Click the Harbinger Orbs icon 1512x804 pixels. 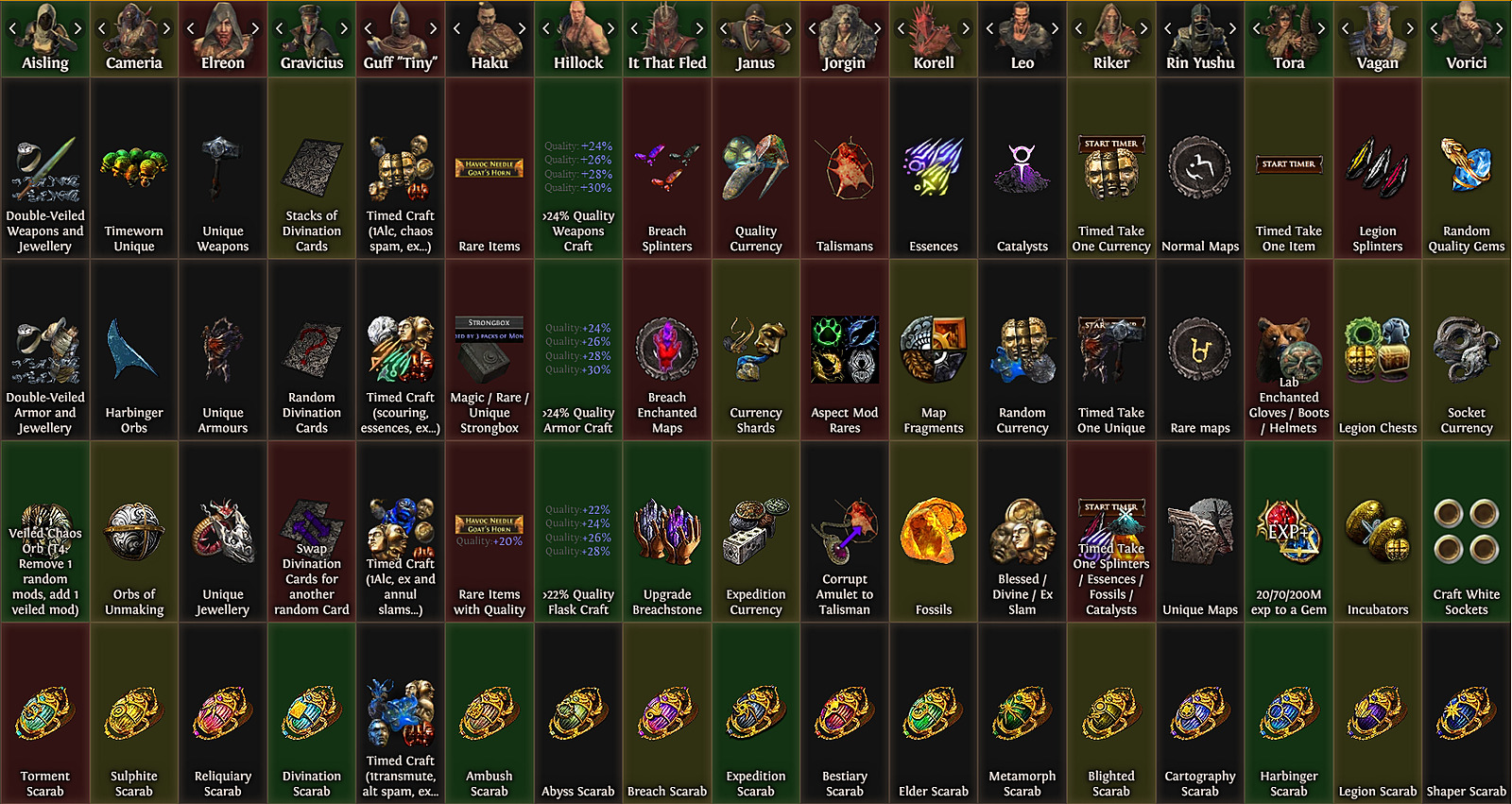[133, 350]
